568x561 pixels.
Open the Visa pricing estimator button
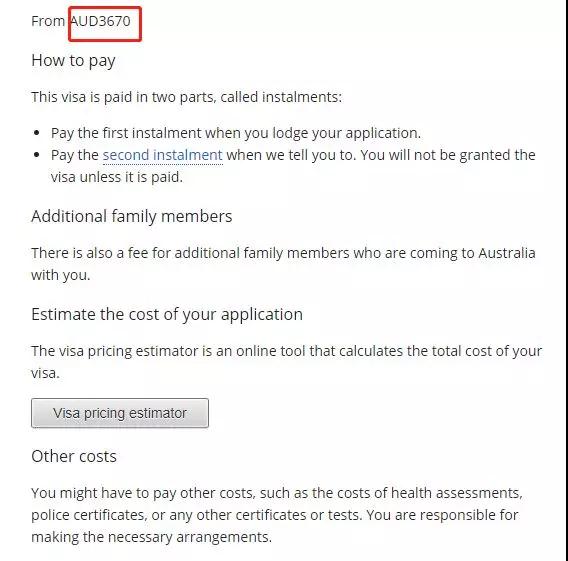point(120,413)
